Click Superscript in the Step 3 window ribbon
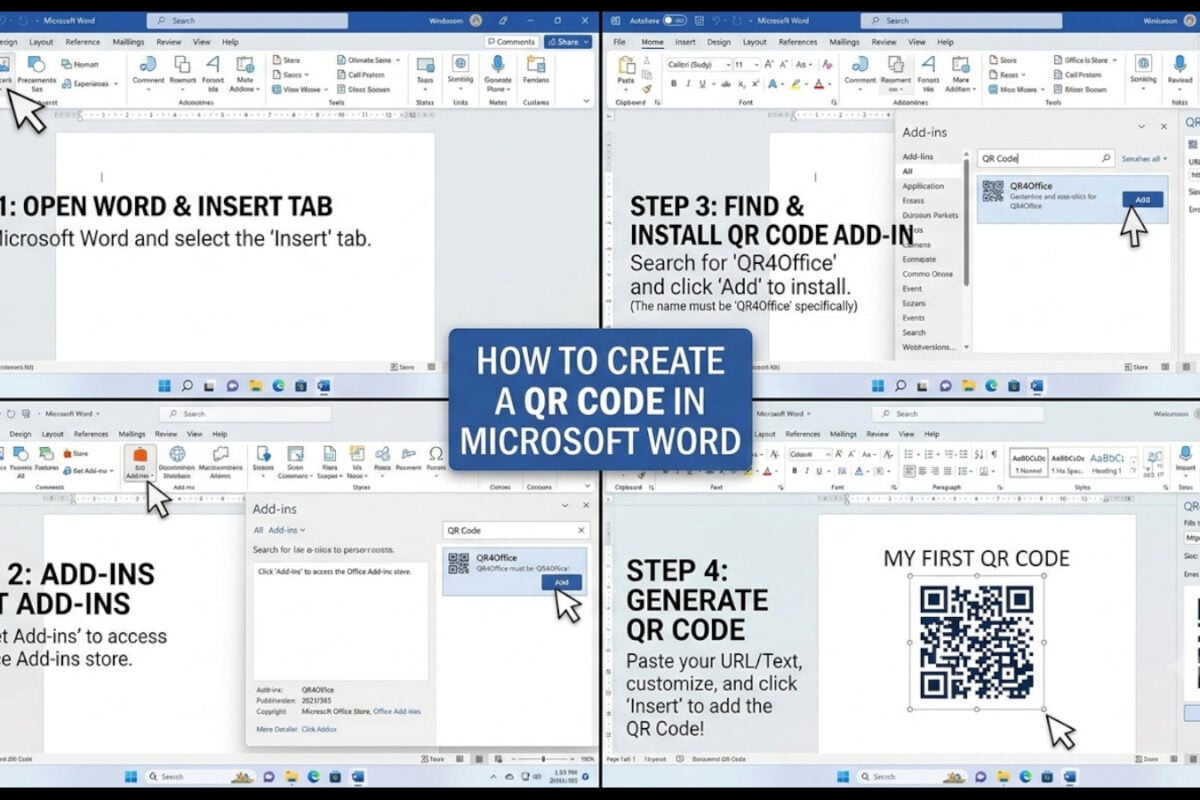 coord(755,84)
